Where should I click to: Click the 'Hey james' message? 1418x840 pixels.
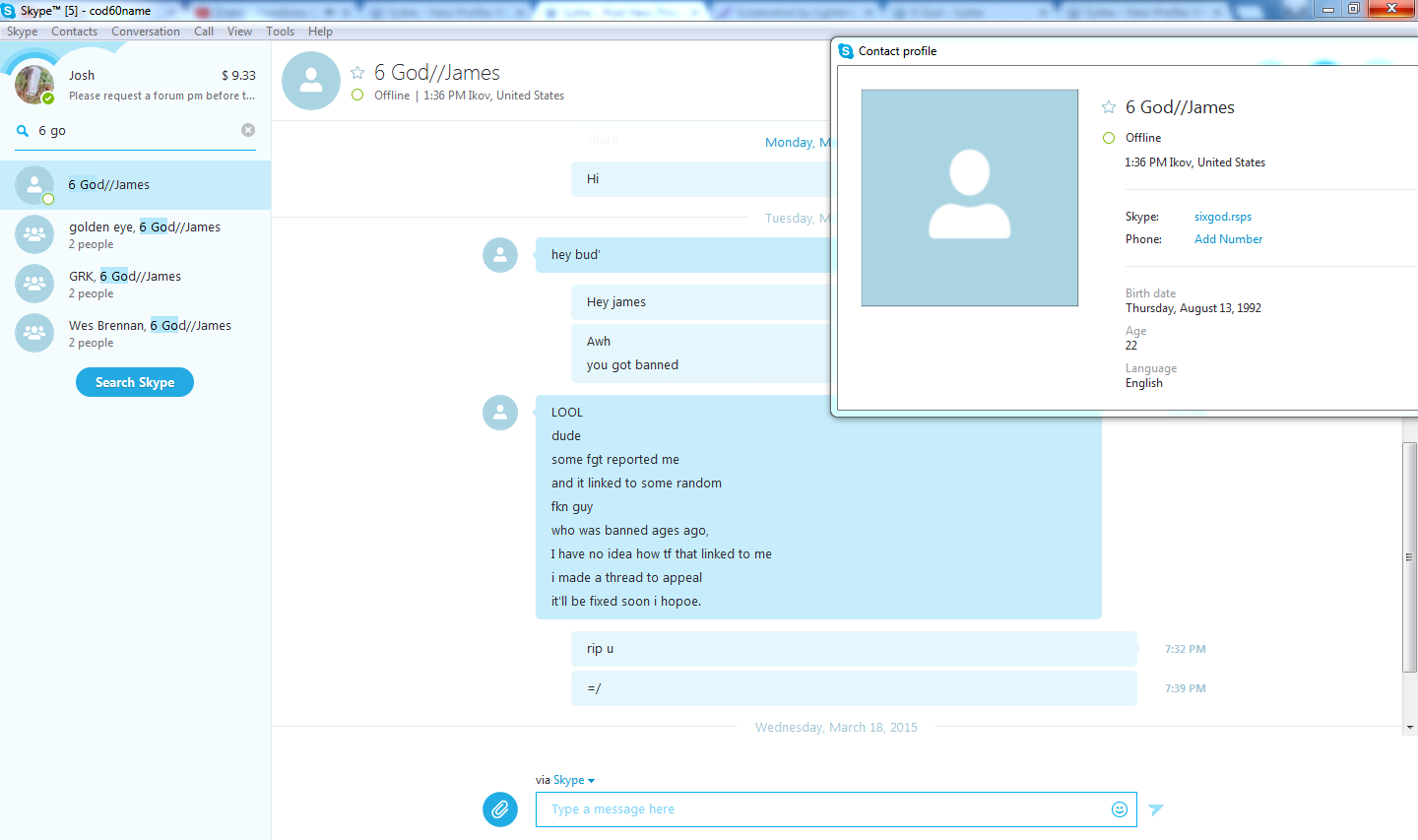pos(616,302)
